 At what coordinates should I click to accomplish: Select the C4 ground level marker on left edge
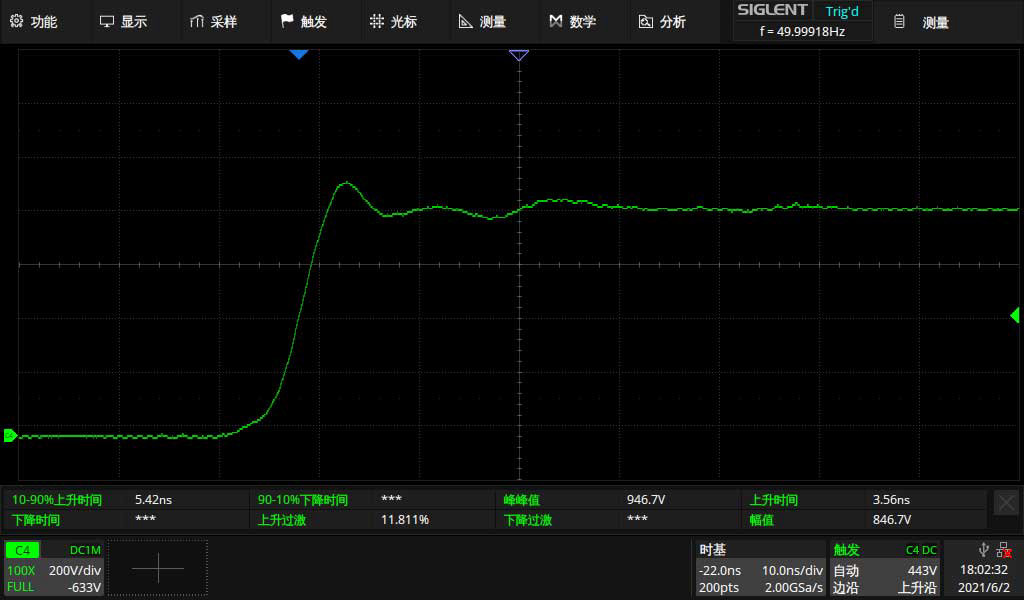click(x=10, y=435)
